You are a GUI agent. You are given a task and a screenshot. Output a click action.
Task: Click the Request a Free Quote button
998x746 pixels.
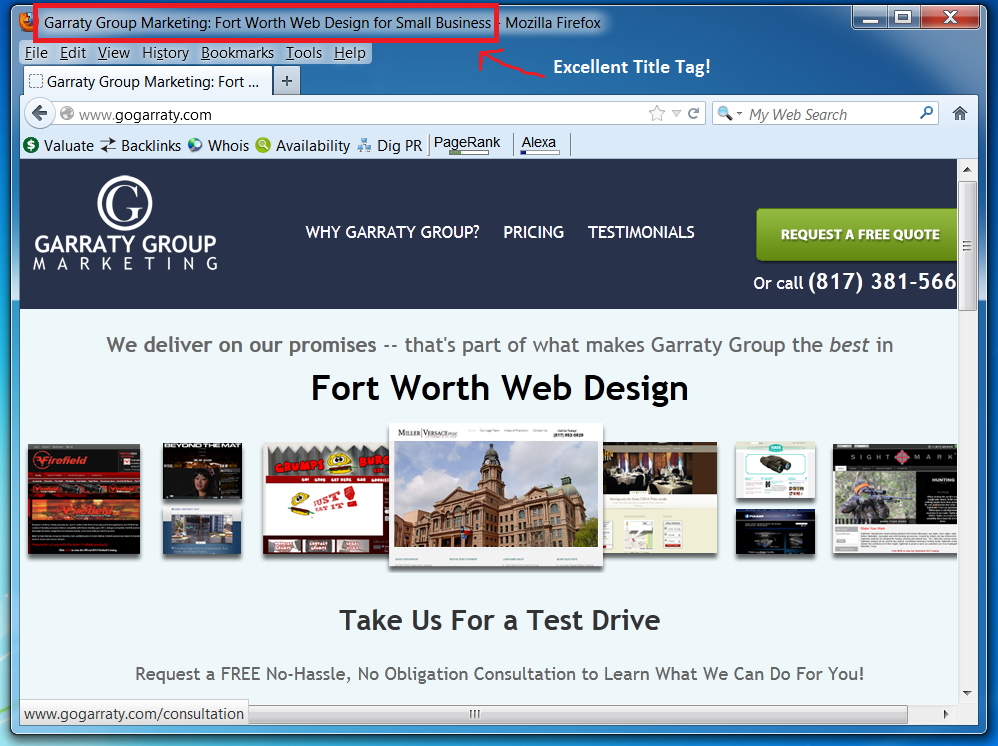pyautogui.click(x=857, y=234)
